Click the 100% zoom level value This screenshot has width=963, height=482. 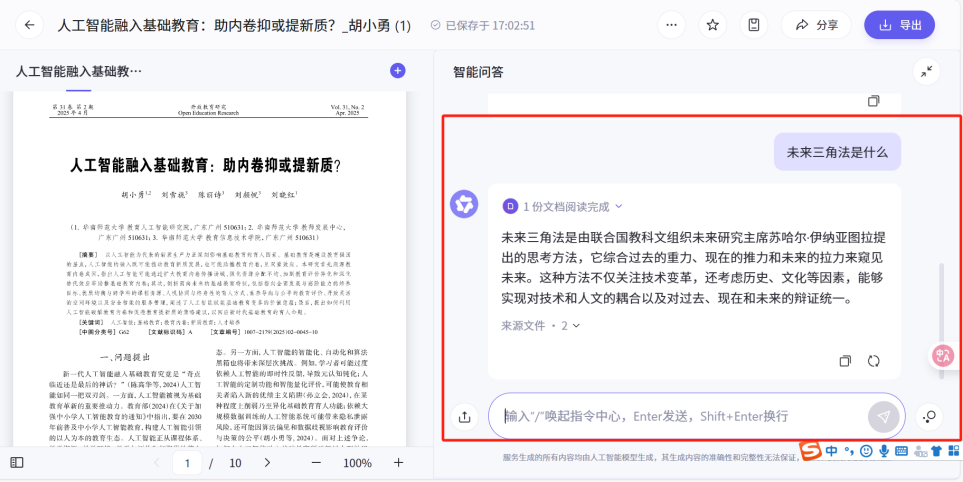tap(357, 463)
